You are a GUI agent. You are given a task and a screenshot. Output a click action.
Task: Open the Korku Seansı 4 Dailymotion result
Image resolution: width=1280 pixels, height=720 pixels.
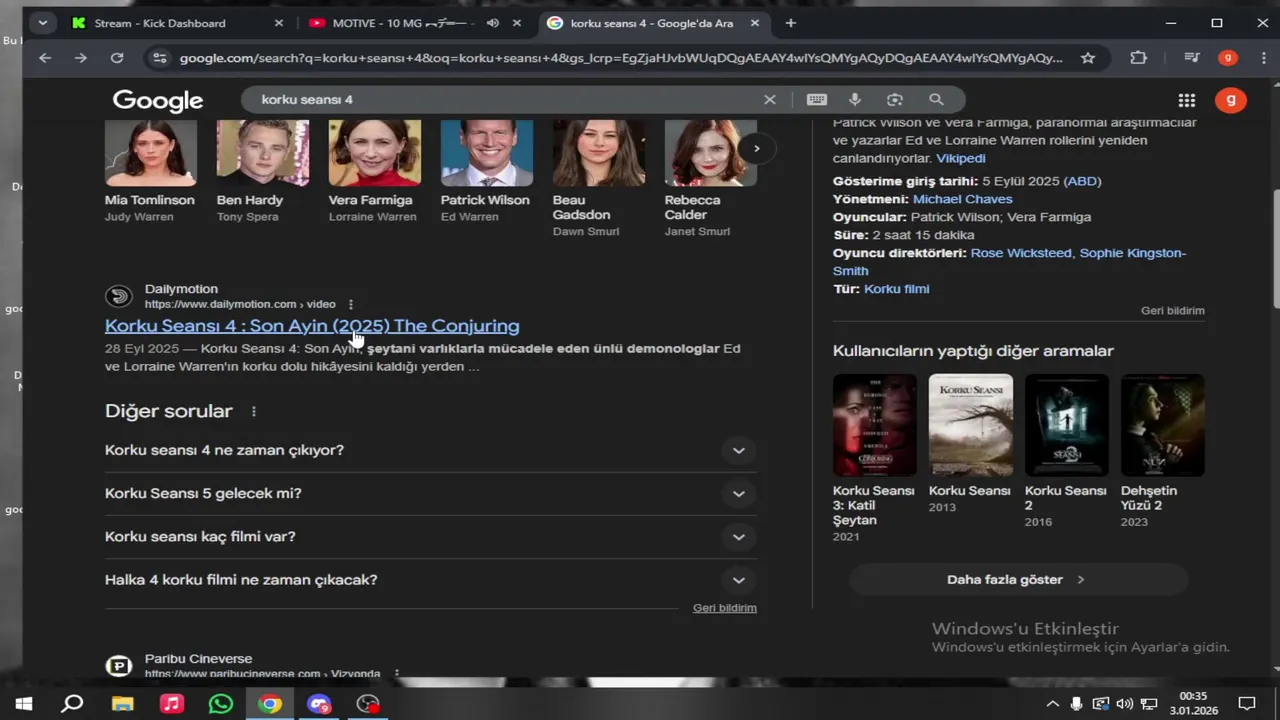pyautogui.click(x=312, y=326)
